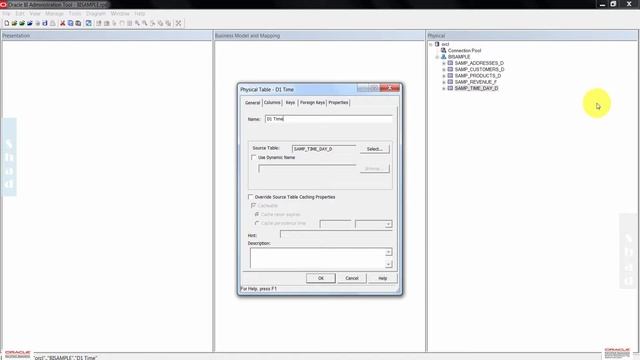Click the Description text area

318,258
